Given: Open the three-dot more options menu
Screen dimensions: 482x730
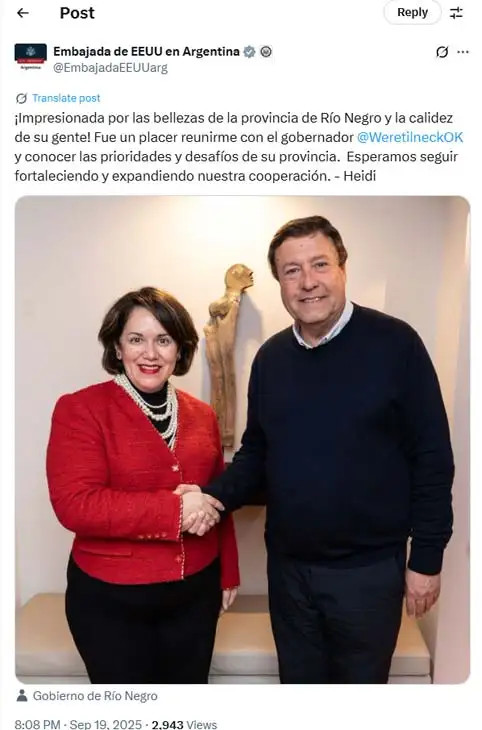Looking at the screenshot, I should click(463, 52).
